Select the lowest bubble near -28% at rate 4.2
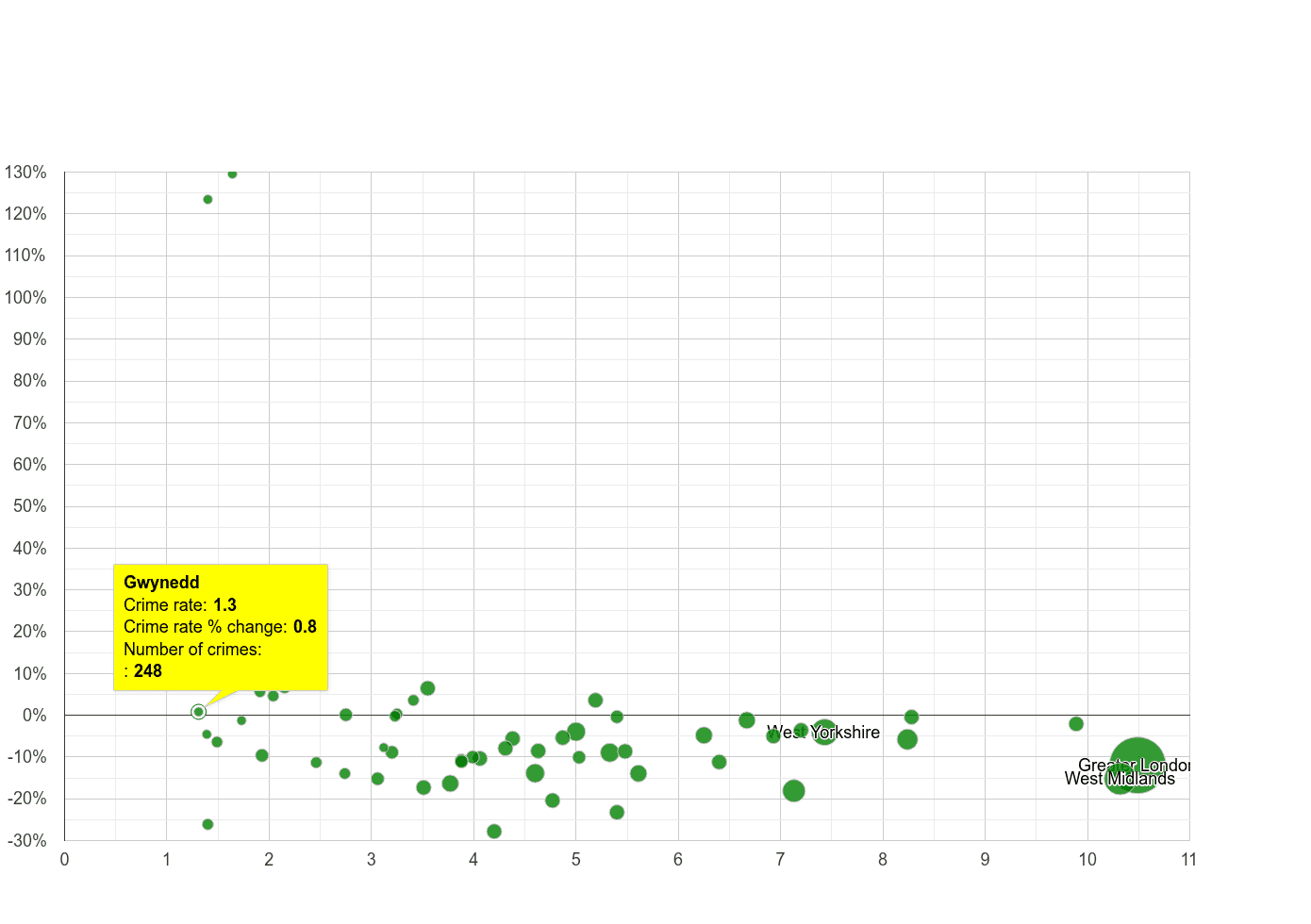Viewport: 1311px width, 924px height. click(494, 832)
